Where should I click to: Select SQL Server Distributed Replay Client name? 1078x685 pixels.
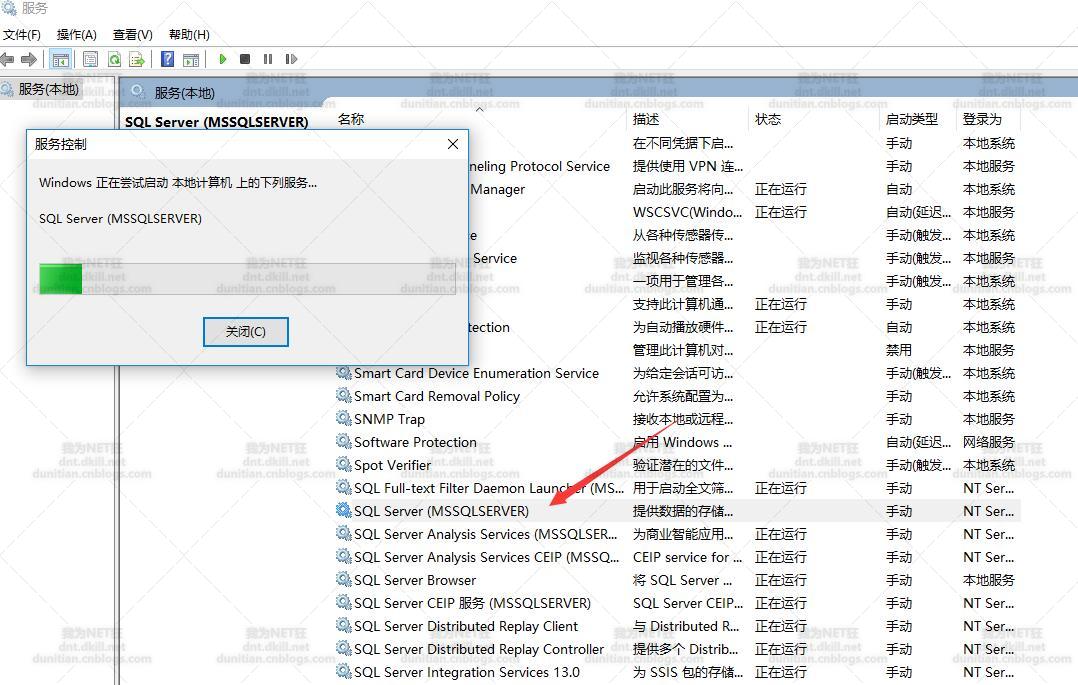click(x=466, y=627)
